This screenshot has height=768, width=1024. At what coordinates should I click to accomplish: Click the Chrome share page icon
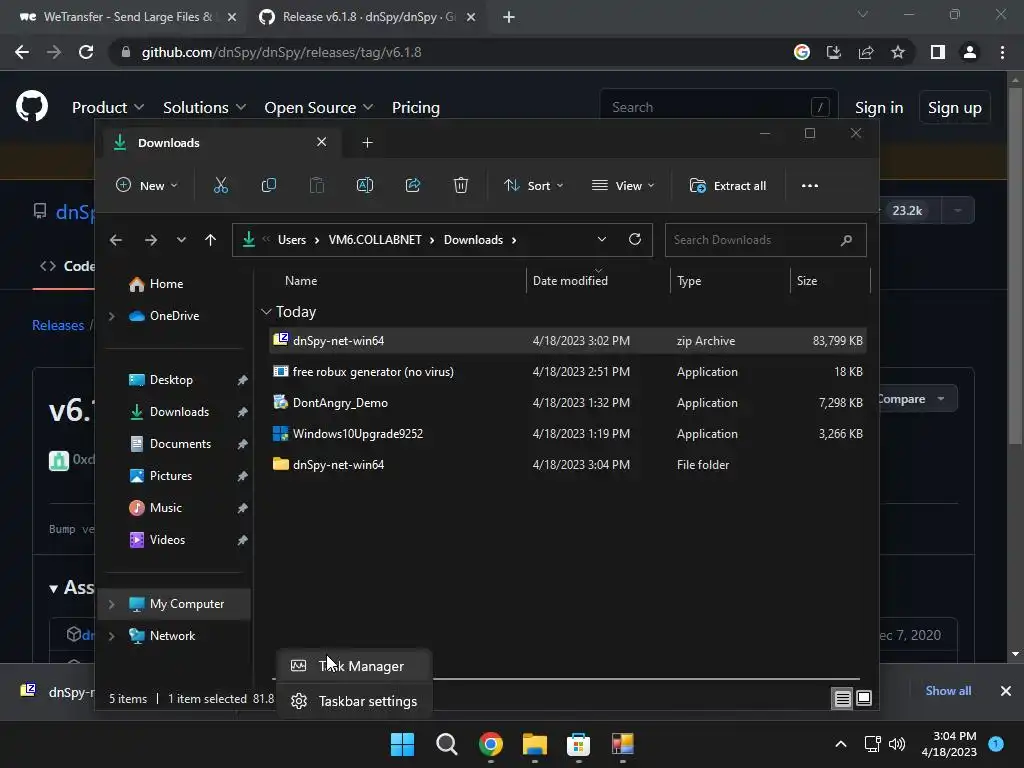tap(866, 52)
